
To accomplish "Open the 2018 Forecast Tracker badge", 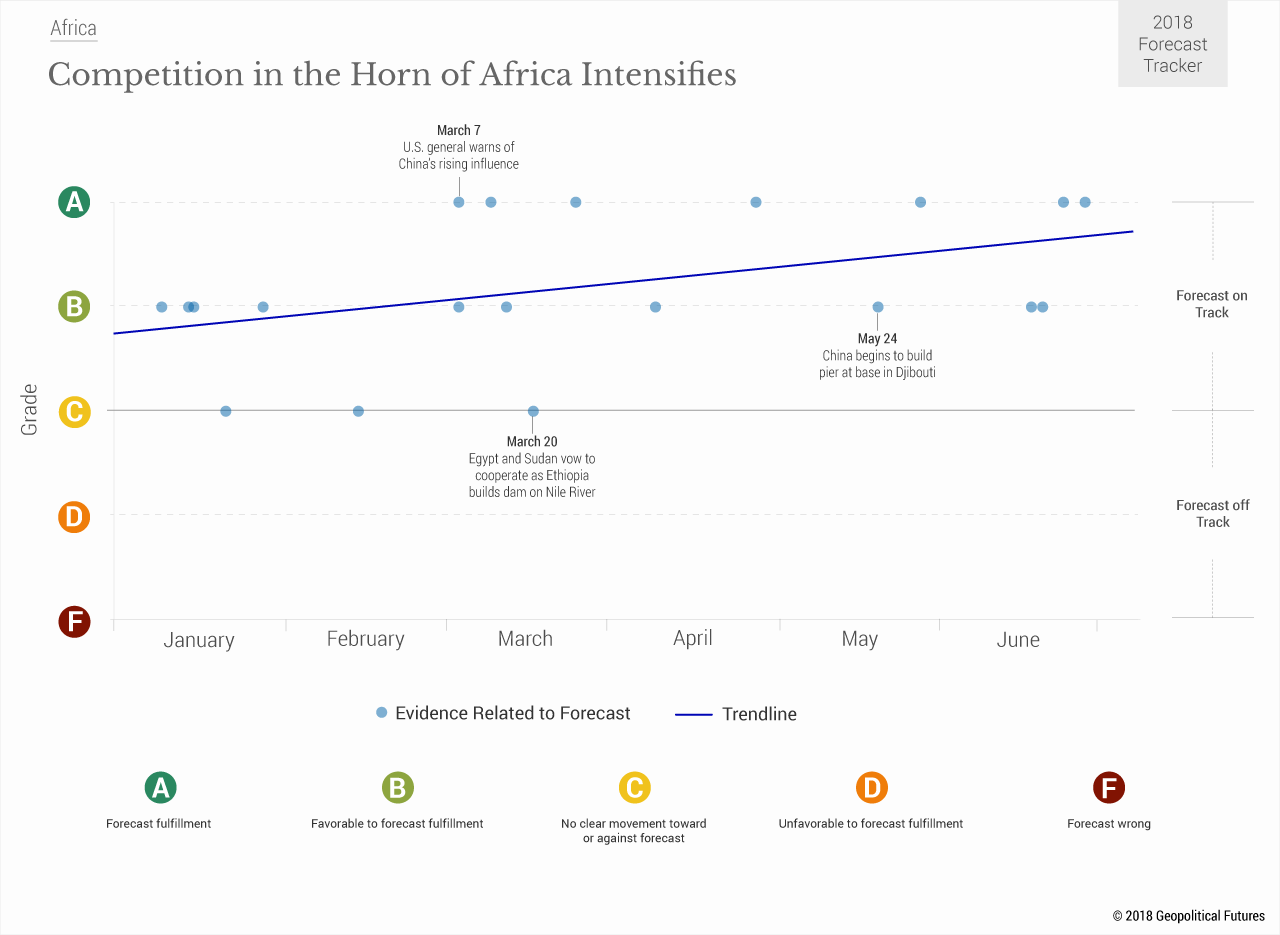I will [1172, 44].
